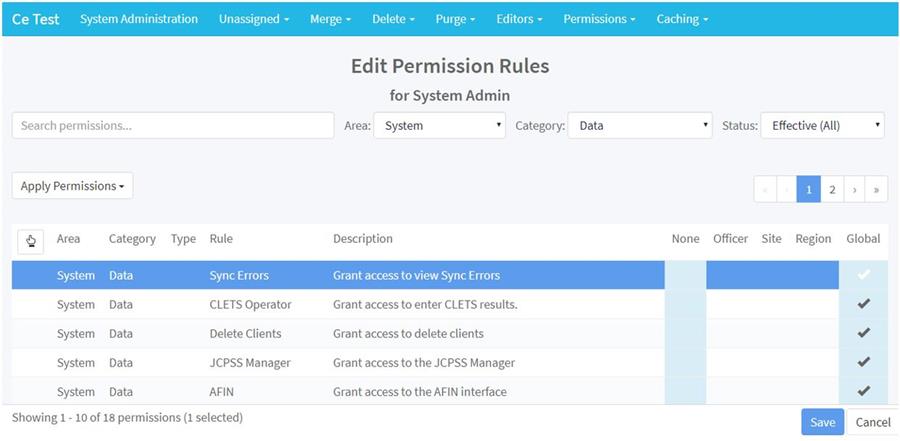
Task: Click the select-all hand icon in table header
Action: tap(30, 240)
